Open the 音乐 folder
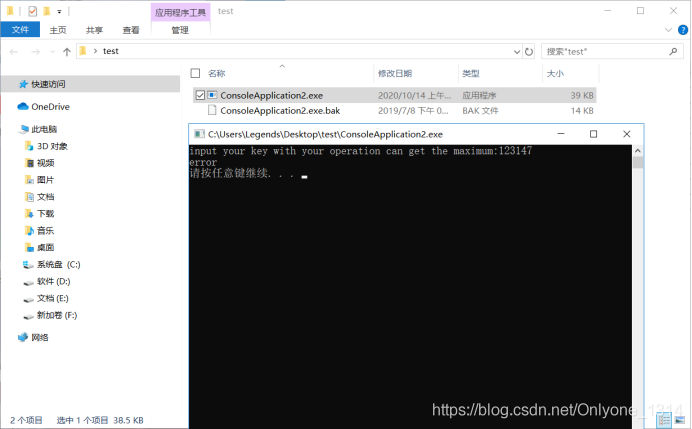 pyautogui.click(x=45, y=230)
